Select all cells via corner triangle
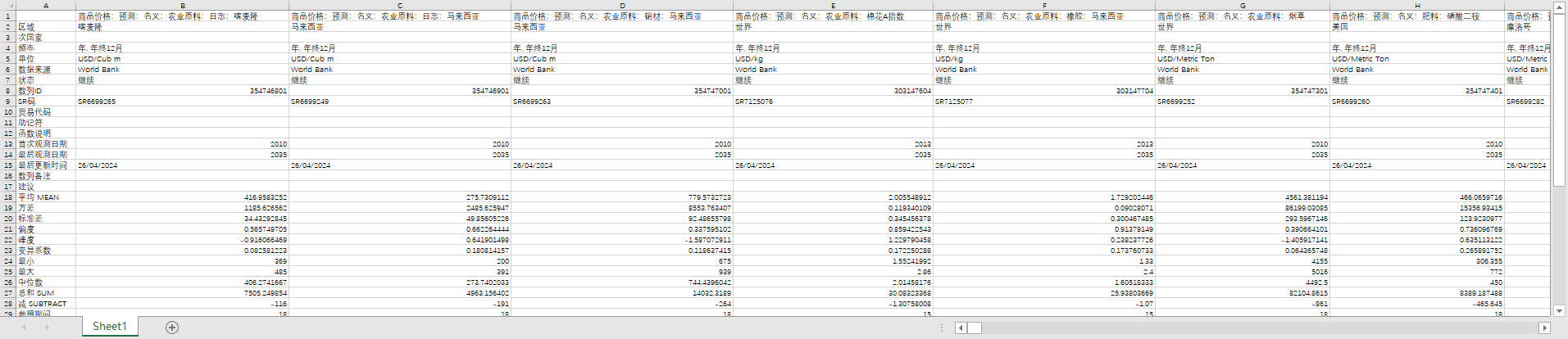Viewport: 1568px width, 339px height. (8, 5)
